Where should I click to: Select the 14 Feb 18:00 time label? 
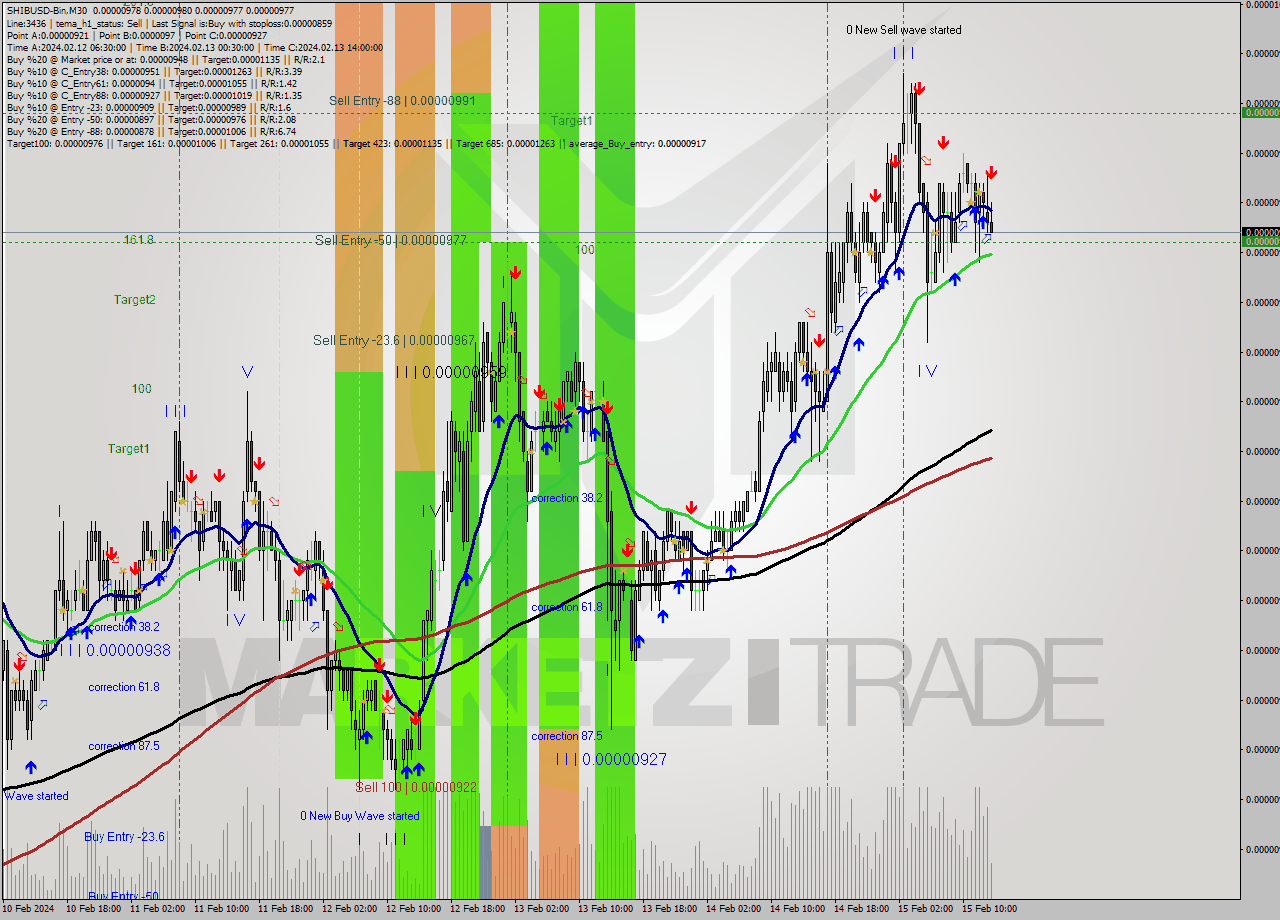point(861,909)
